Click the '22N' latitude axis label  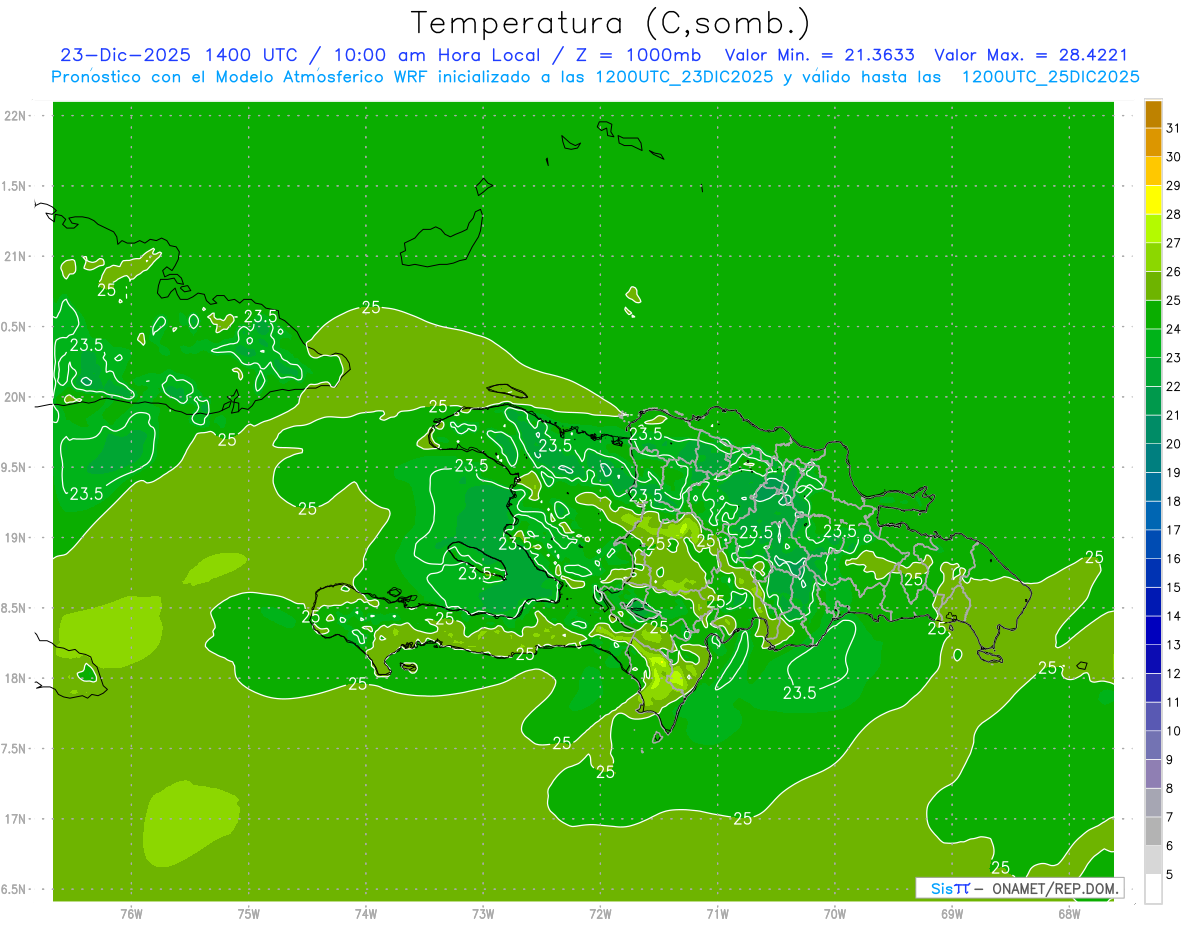coord(15,116)
